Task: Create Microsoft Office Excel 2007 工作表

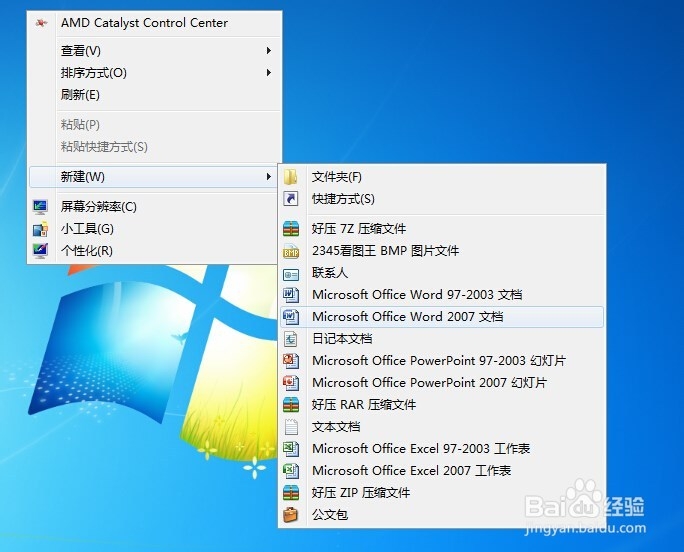Action: (442, 470)
